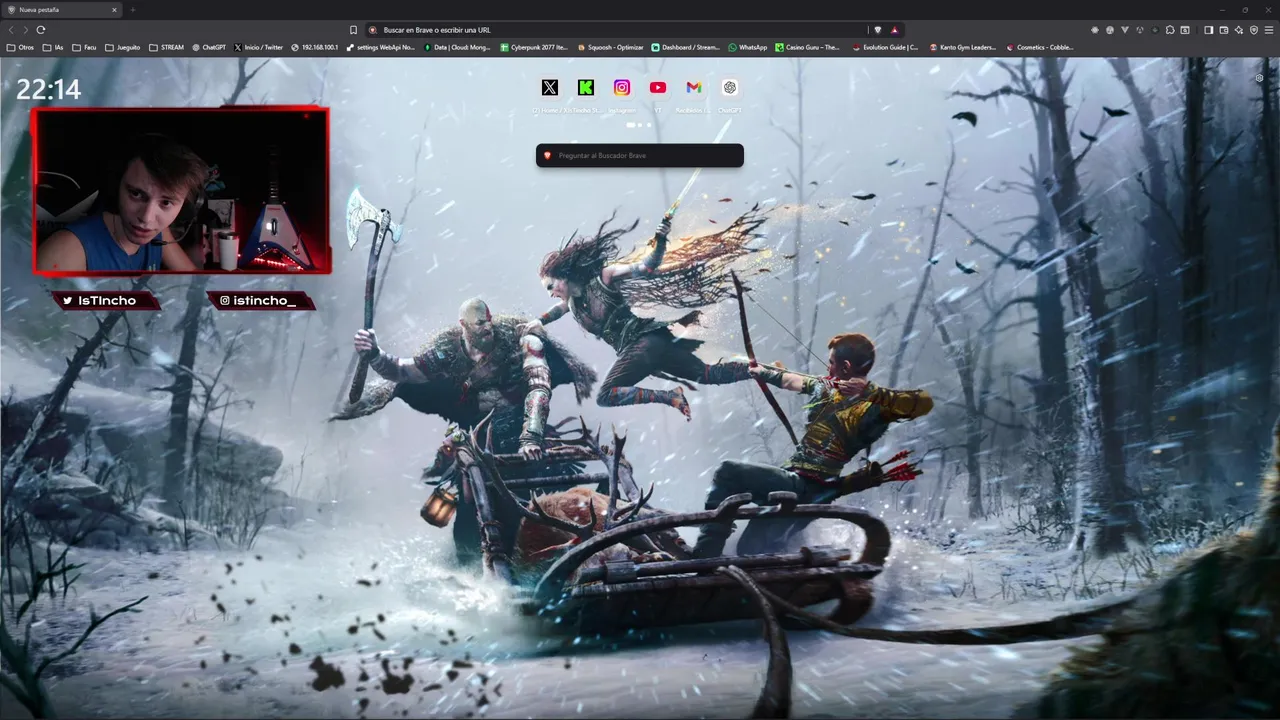Open the Facu bookmarks folder
1280x720 pixels.
(x=84, y=47)
